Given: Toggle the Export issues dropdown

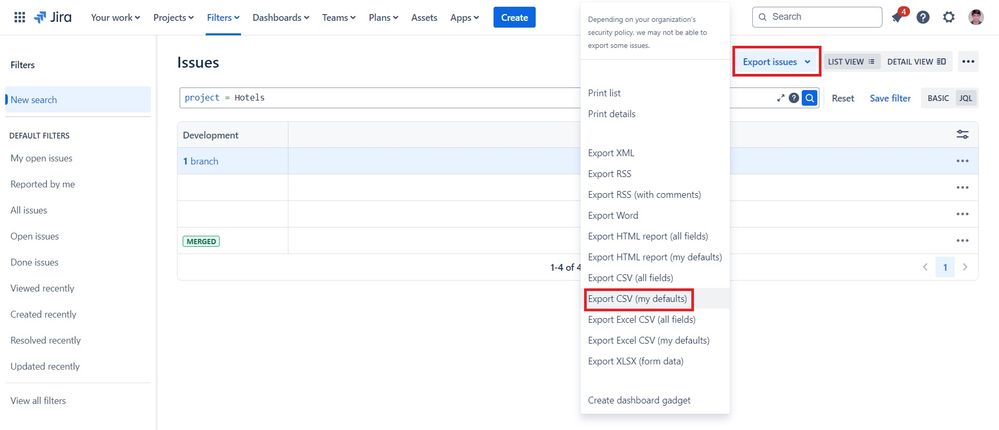Looking at the screenshot, I should (x=777, y=62).
